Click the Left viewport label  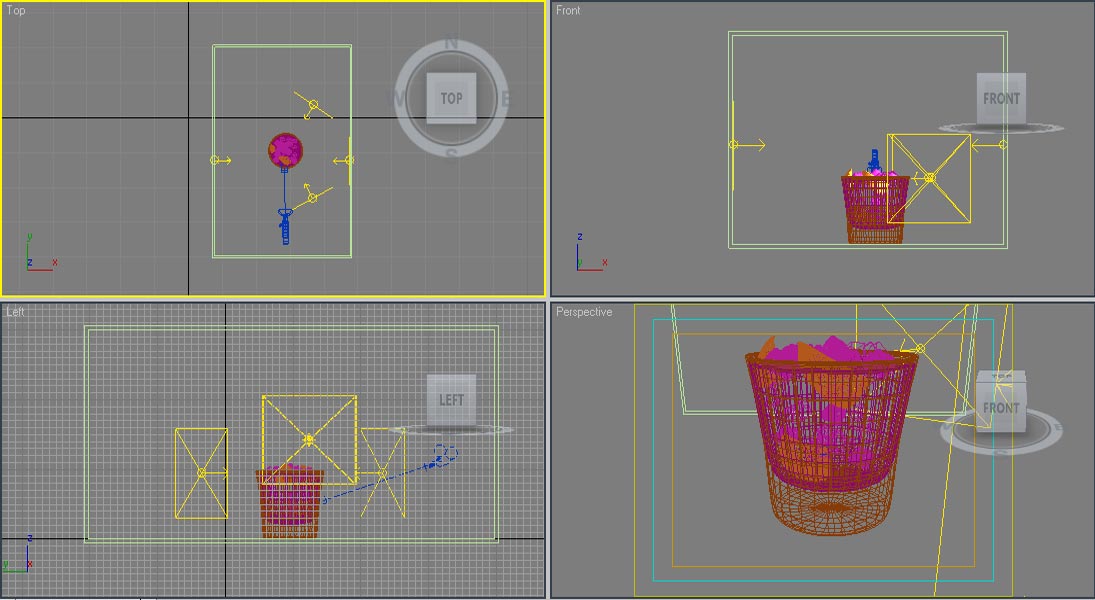tap(15, 312)
